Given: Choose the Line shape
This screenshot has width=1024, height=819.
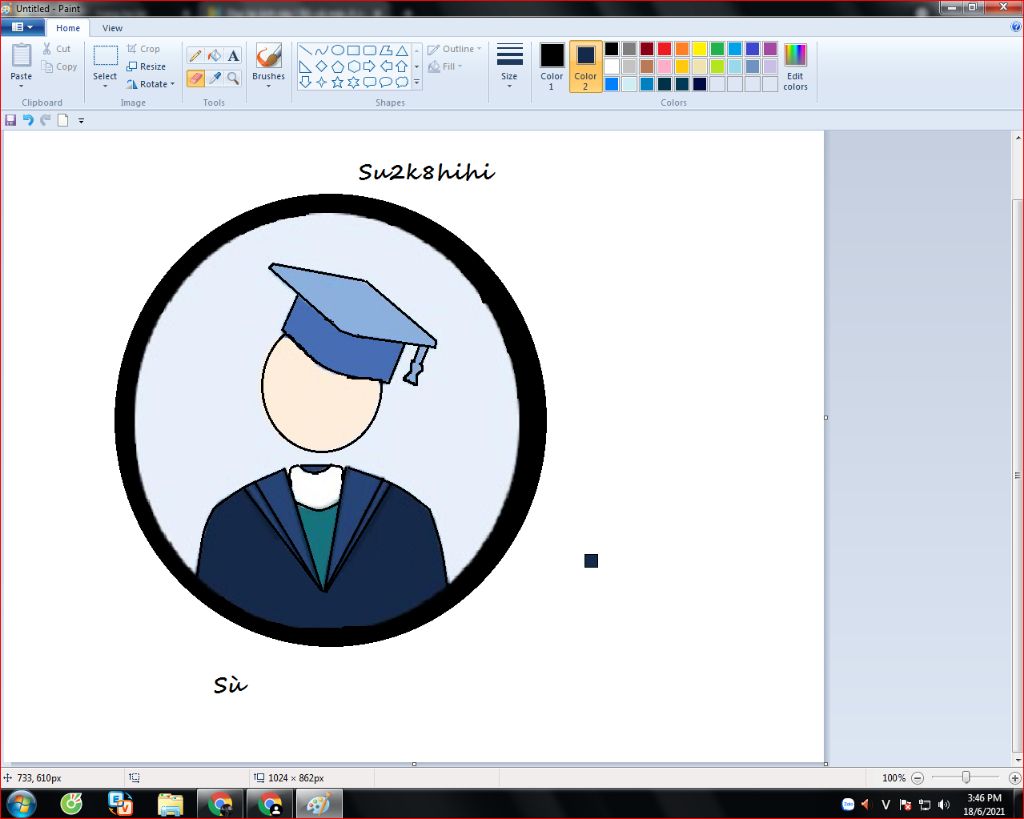Looking at the screenshot, I should [x=305, y=50].
